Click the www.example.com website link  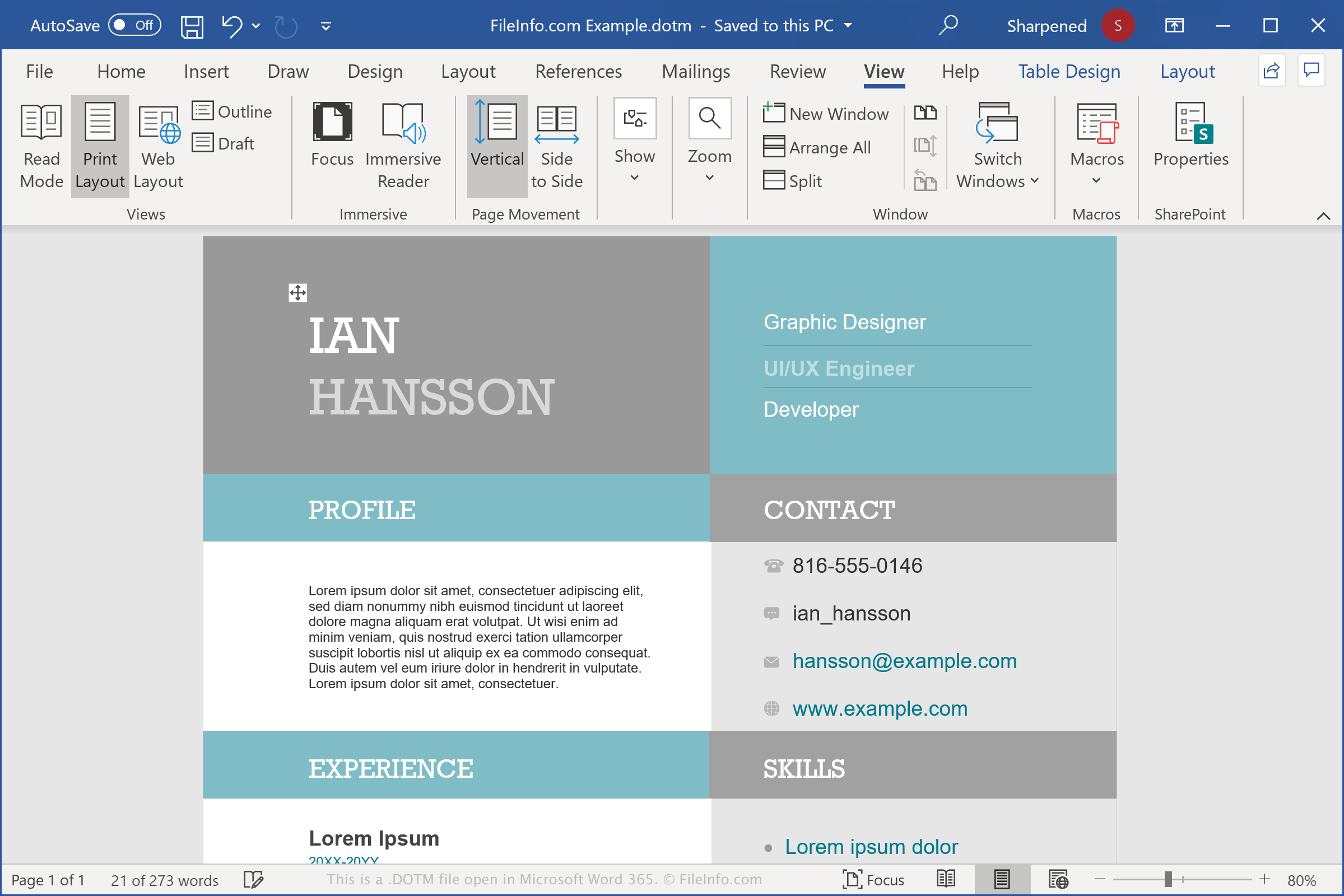click(x=878, y=709)
